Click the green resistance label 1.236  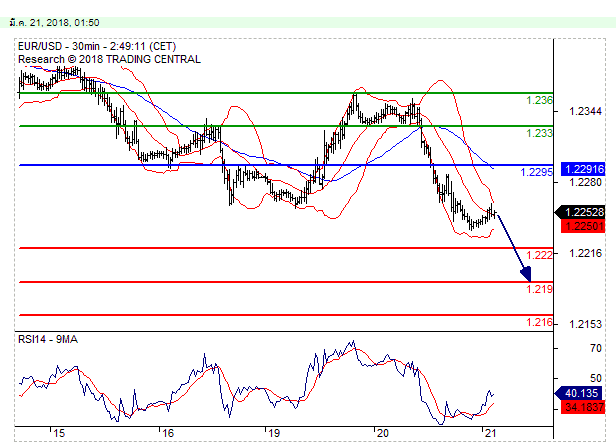click(539, 100)
